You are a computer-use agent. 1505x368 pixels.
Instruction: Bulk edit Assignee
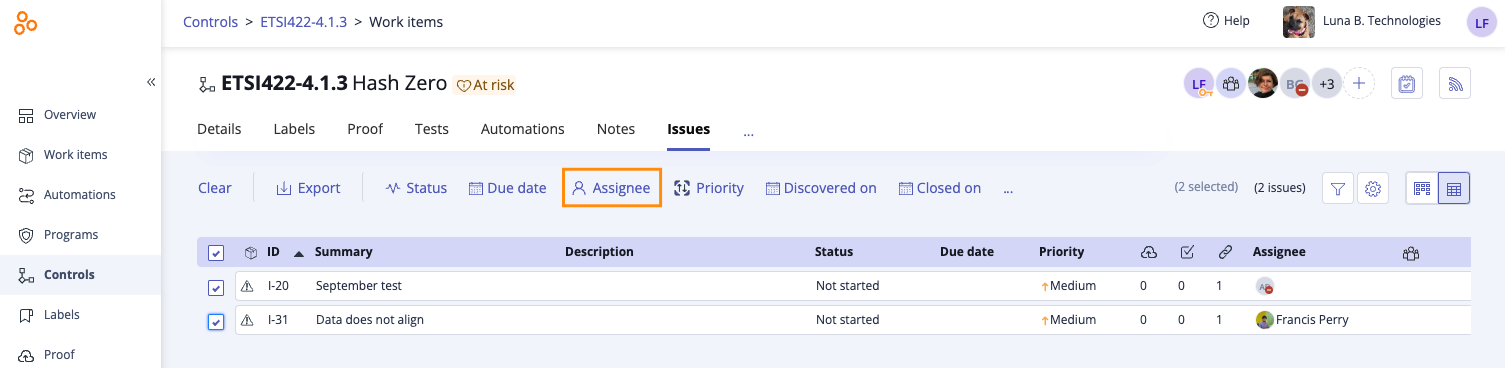(611, 188)
